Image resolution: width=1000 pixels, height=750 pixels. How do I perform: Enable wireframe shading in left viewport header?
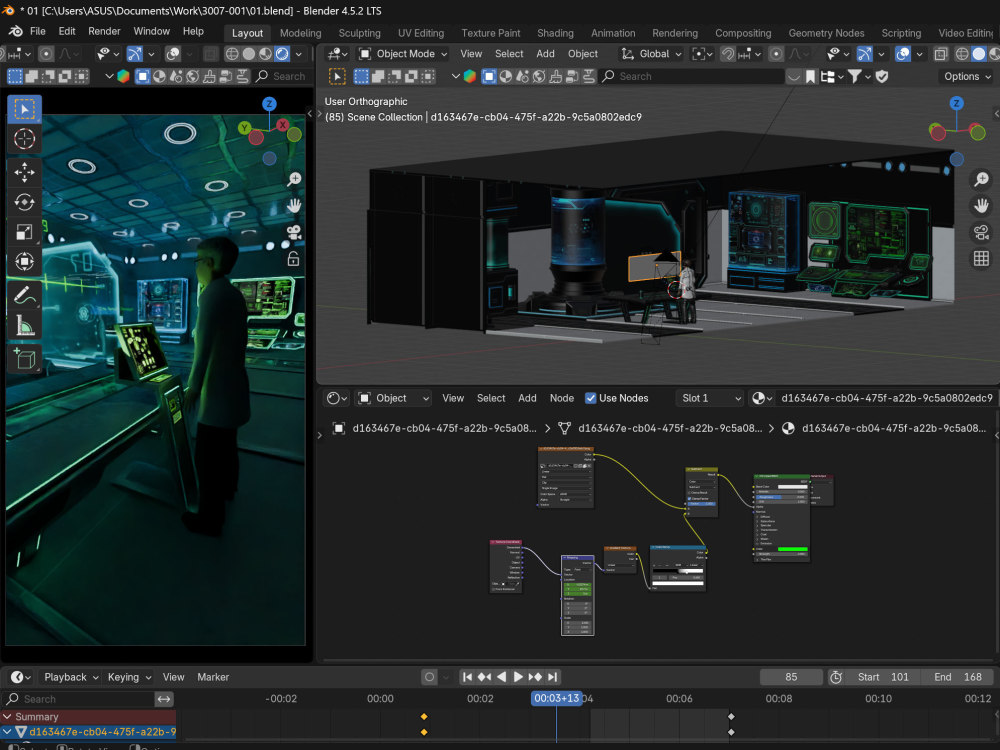232,54
